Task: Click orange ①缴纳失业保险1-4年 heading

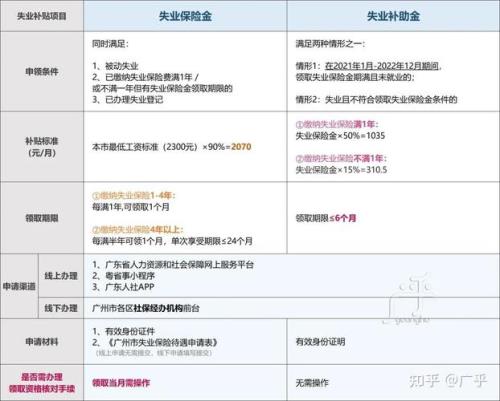Action: pyautogui.click(x=134, y=195)
